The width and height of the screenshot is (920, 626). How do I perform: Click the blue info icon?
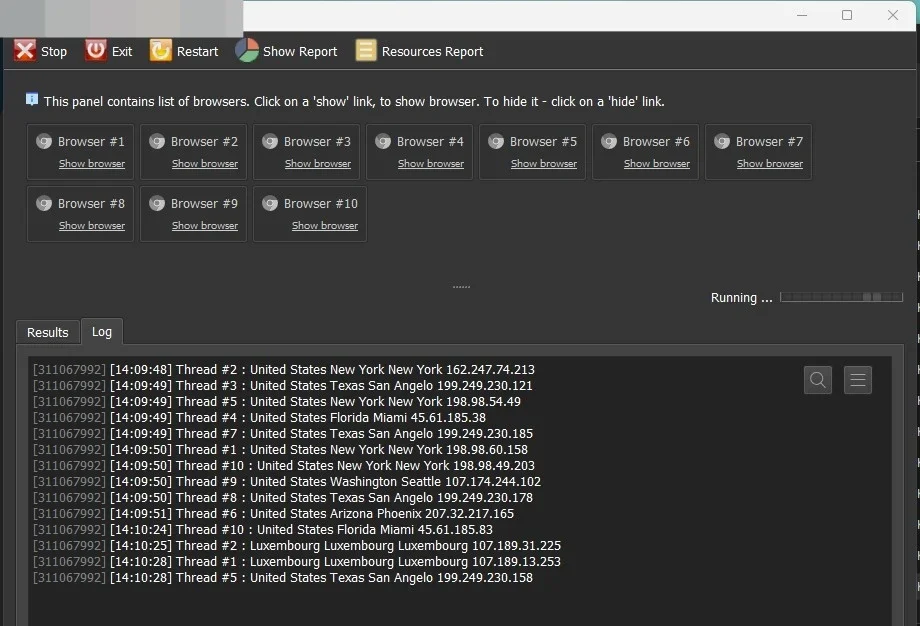tap(32, 99)
